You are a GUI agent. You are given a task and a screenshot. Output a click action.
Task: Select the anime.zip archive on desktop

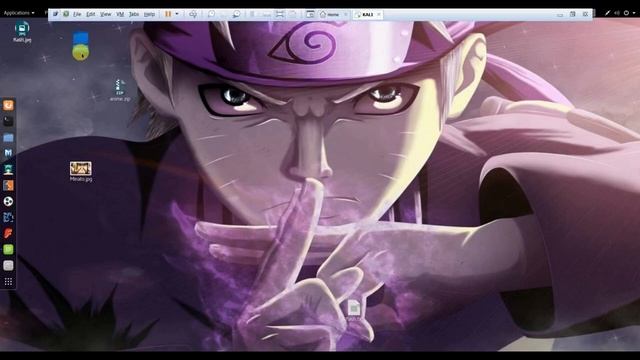pos(120,90)
